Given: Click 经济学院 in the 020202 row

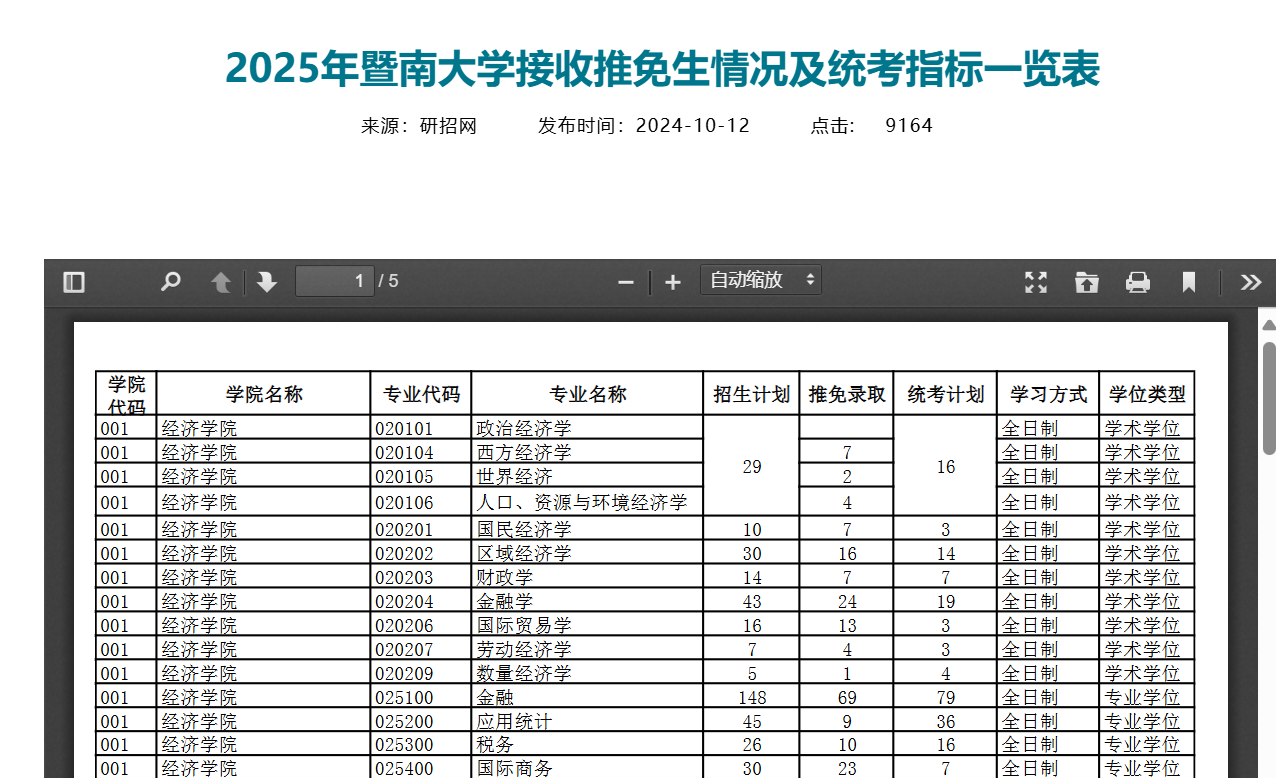Looking at the screenshot, I should tap(199, 553).
